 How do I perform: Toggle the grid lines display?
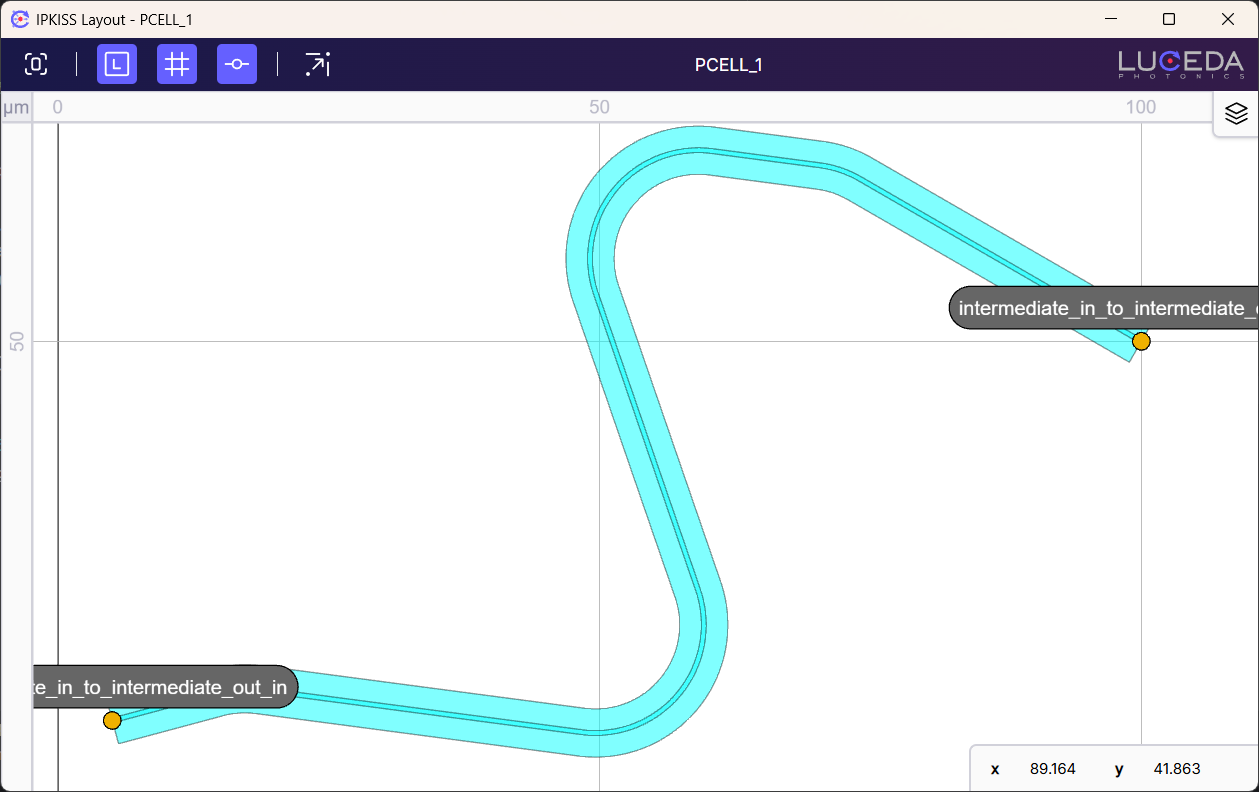tap(177, 65)
